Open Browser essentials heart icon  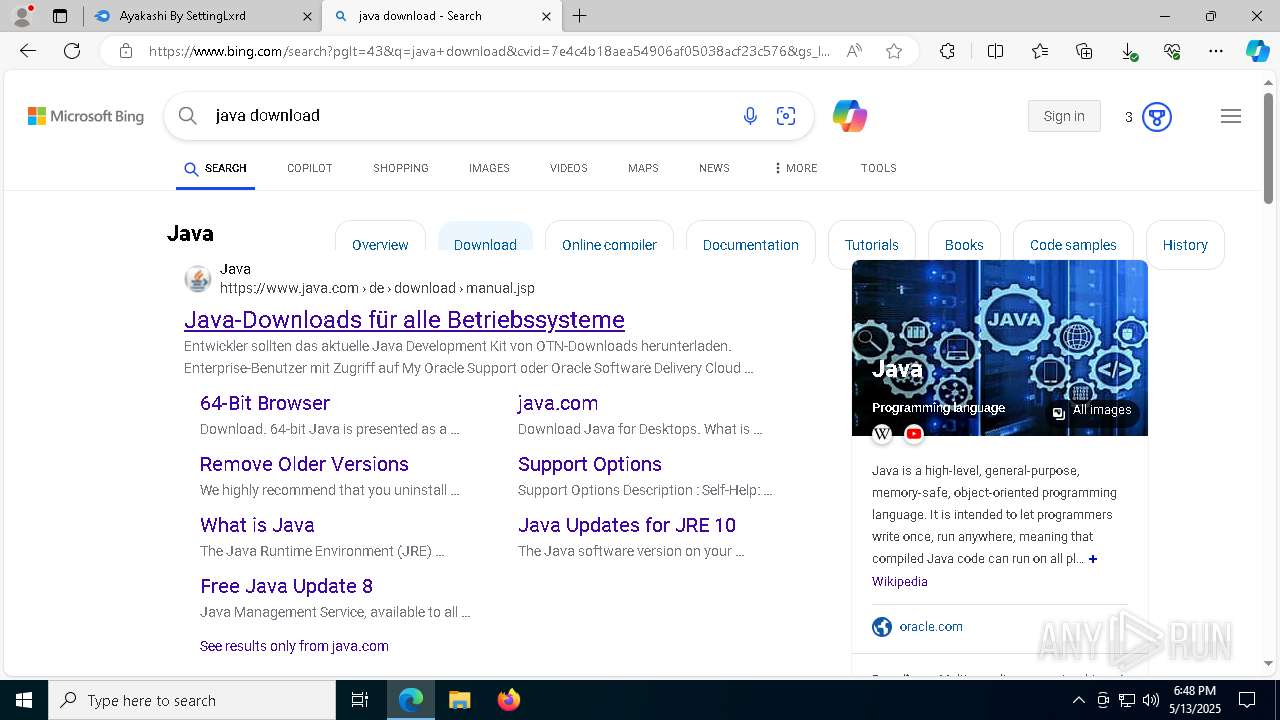(1172, 51)
